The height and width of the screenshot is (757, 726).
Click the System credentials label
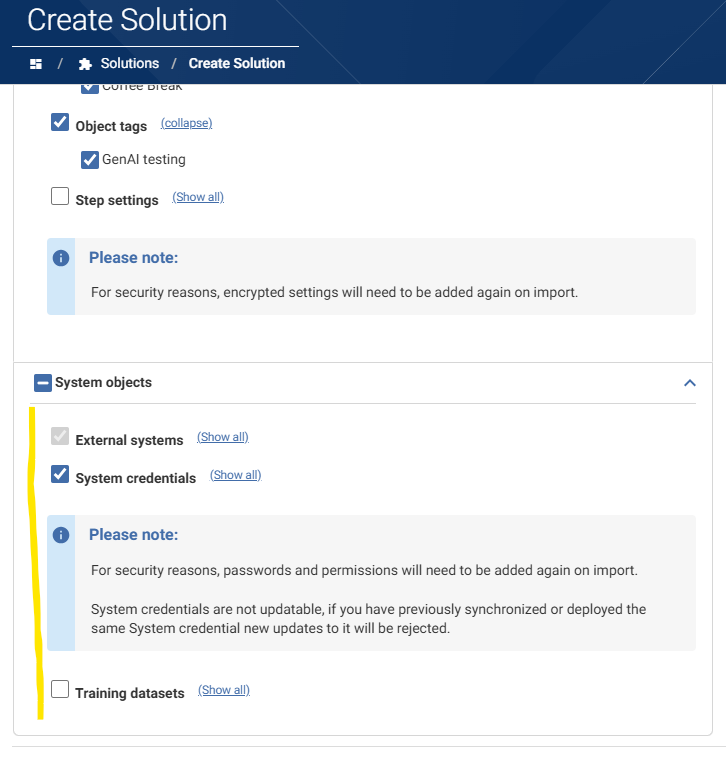coord(136,478)
